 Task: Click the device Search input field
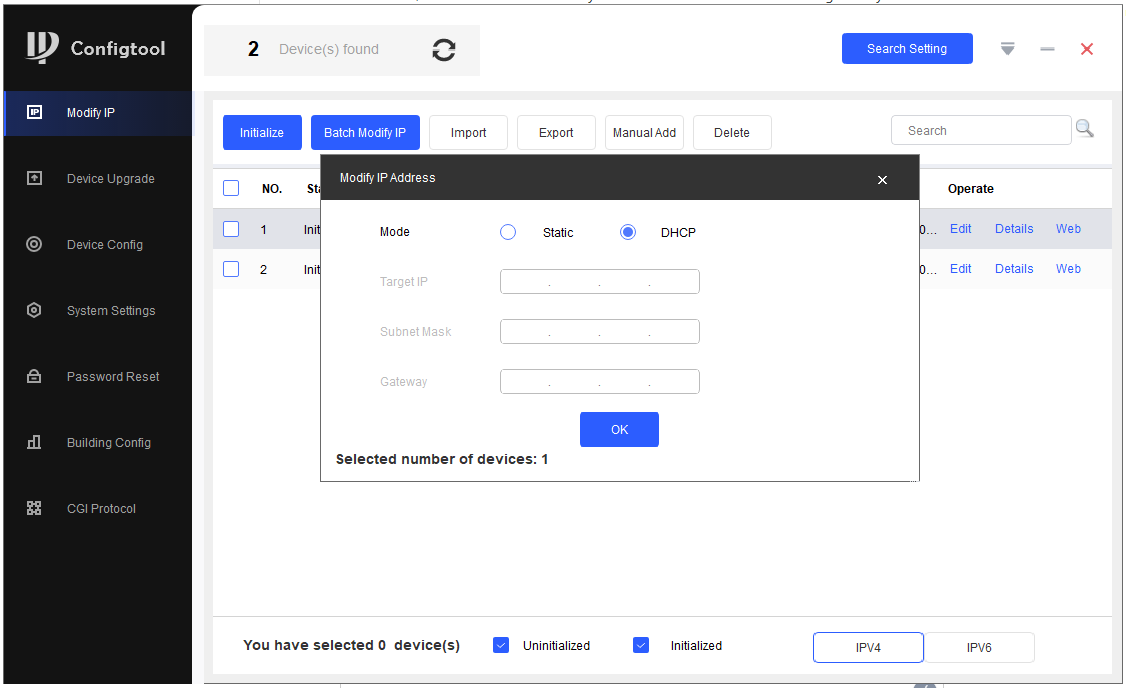980,131
